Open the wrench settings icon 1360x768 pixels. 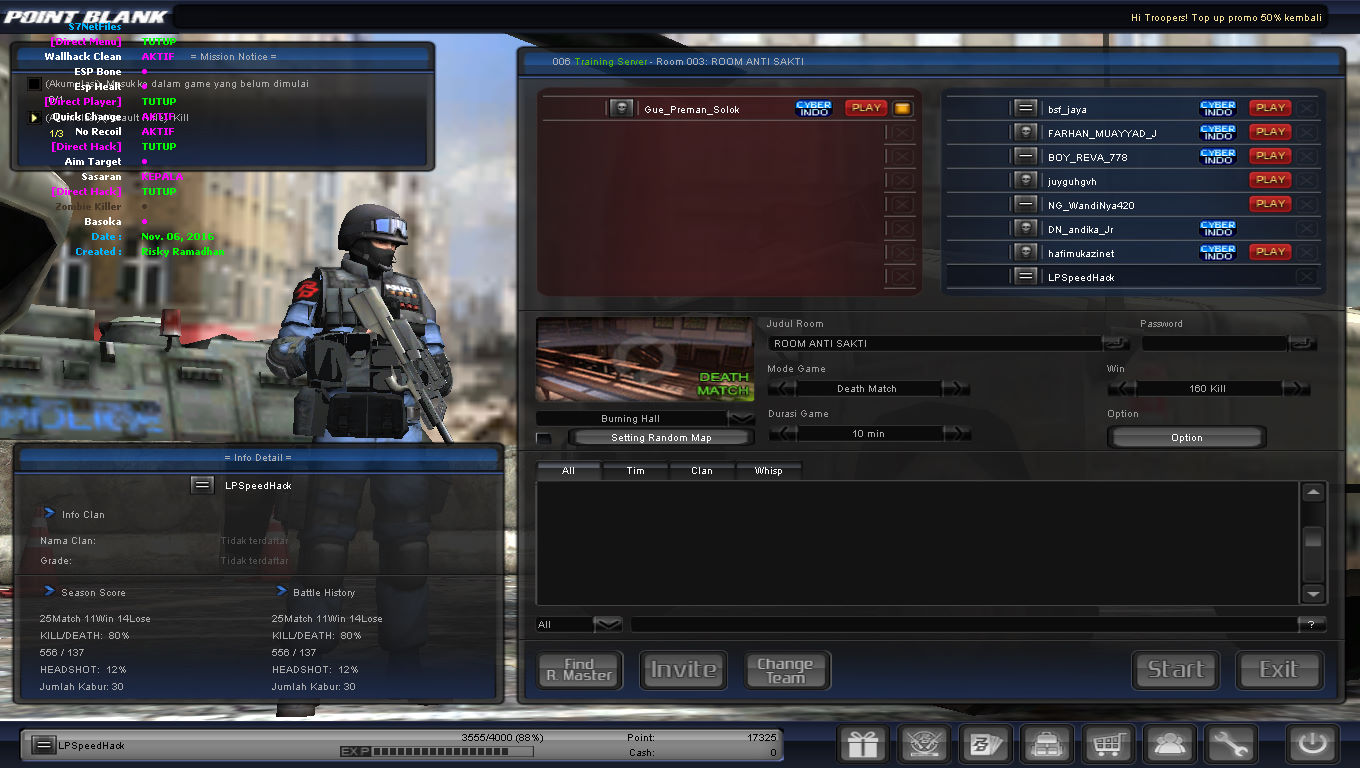[x=1232, y=744]
